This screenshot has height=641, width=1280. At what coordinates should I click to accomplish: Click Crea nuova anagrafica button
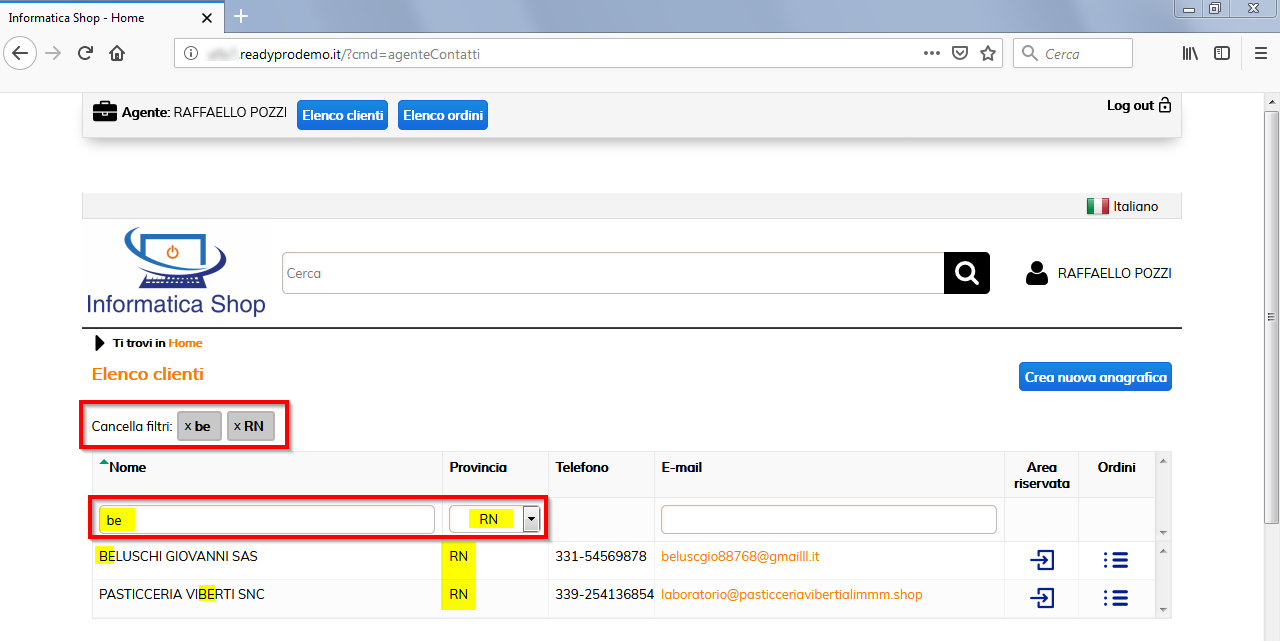1095,377
